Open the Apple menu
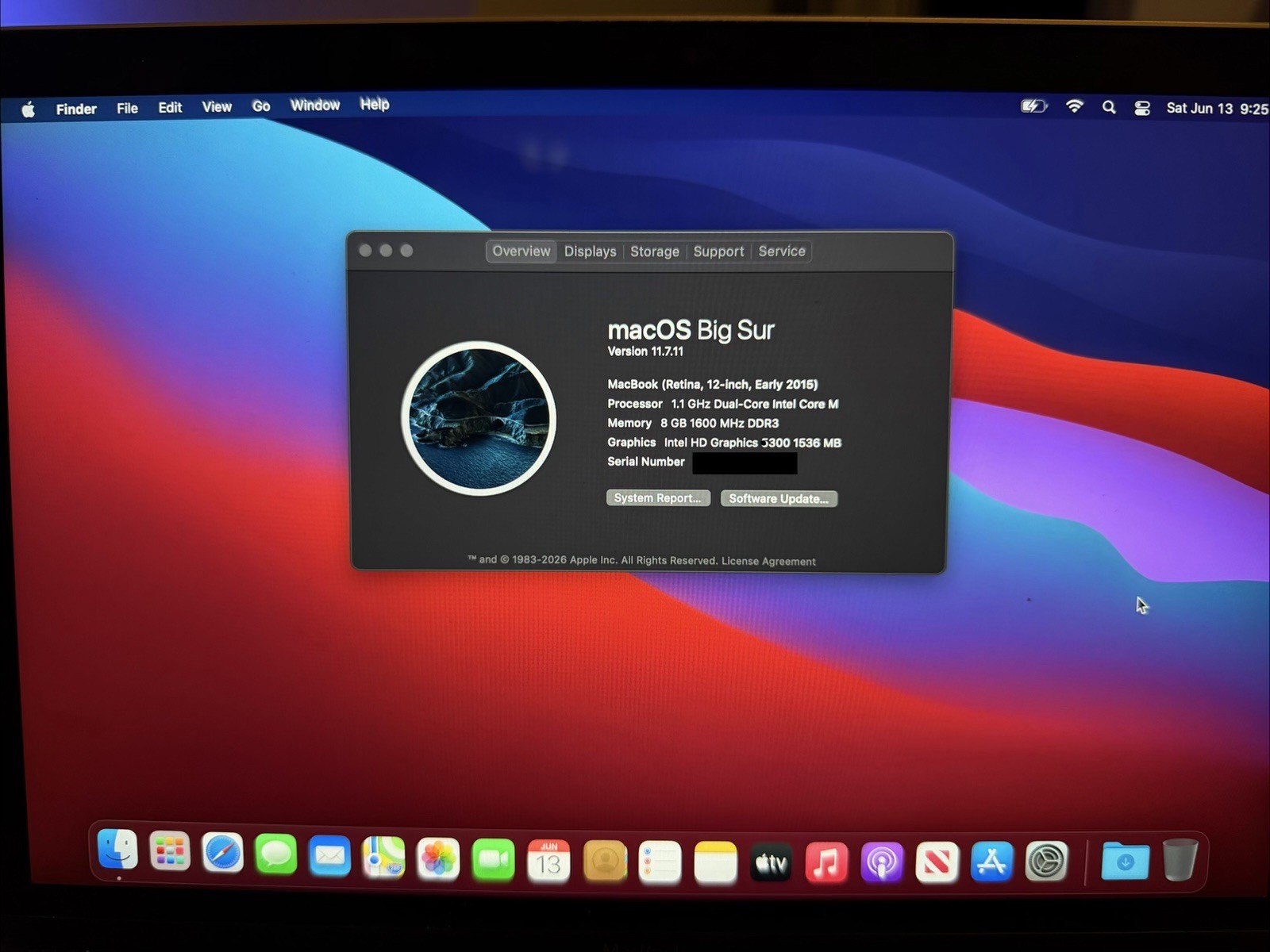 [28, 109]
